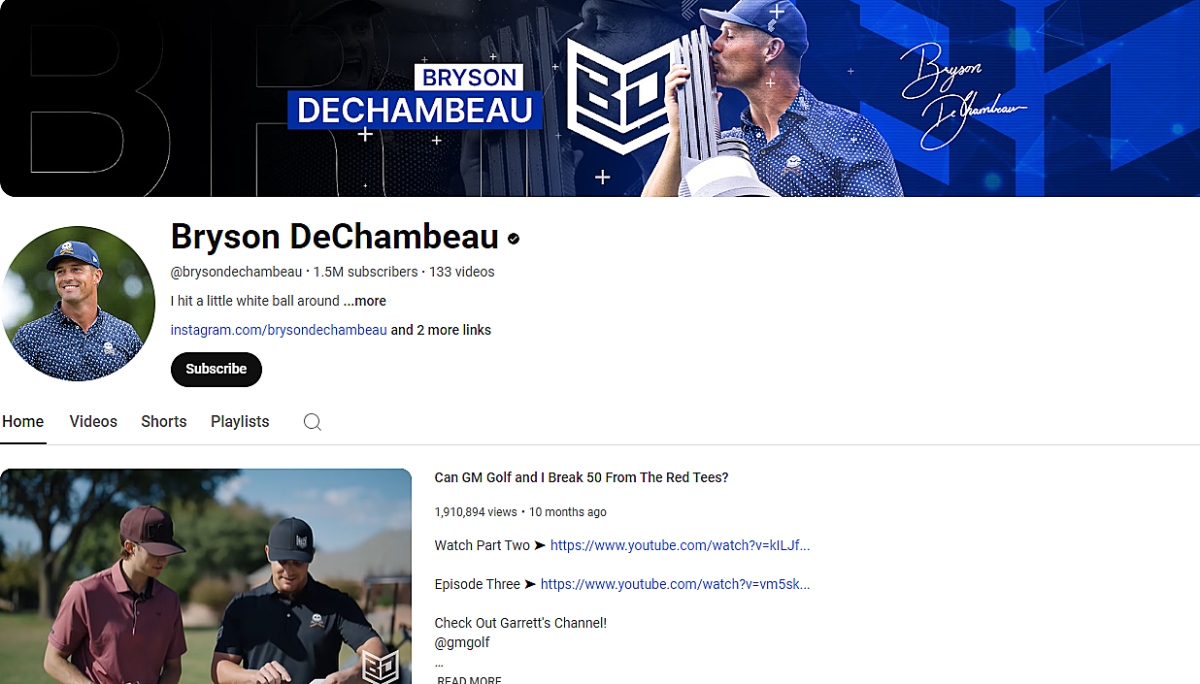Open the Shorts tab
Image resolution: width=1200 pixels, height=684 pixels.
[164, 422]
